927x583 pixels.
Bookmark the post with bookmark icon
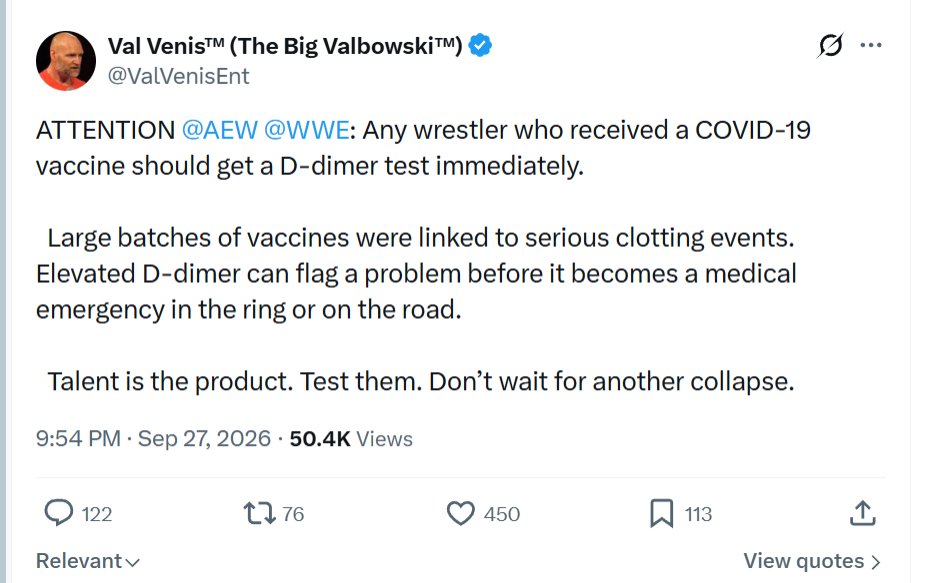[662, 513]
